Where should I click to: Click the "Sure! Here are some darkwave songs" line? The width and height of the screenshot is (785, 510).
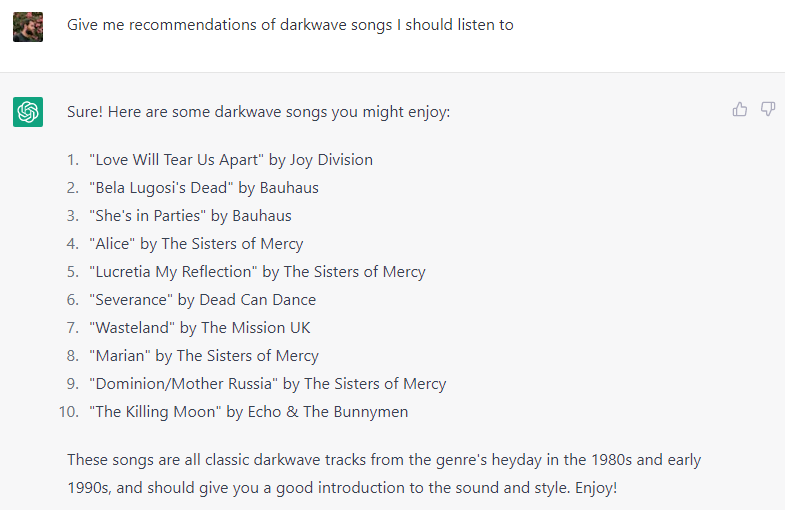[259, 112]
